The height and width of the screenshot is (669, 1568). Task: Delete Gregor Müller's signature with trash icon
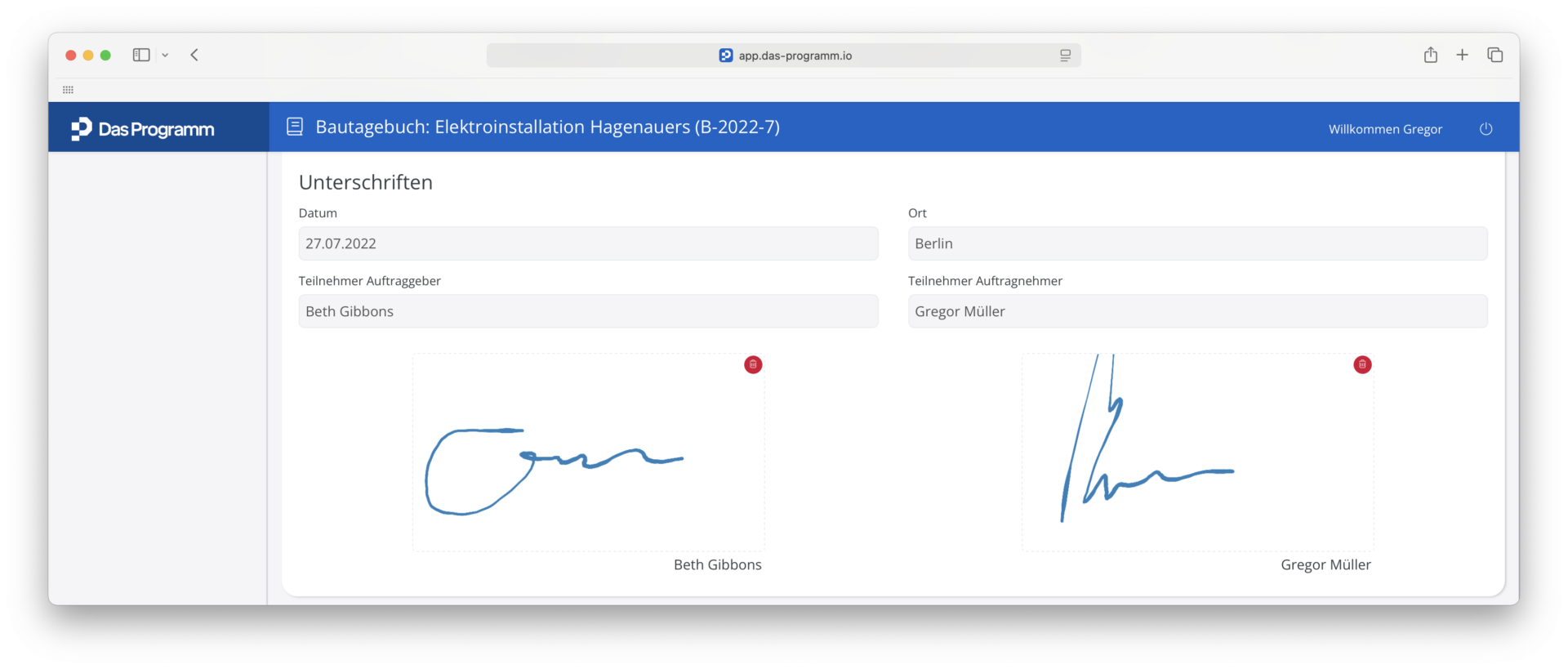(x=1362, y=364)
